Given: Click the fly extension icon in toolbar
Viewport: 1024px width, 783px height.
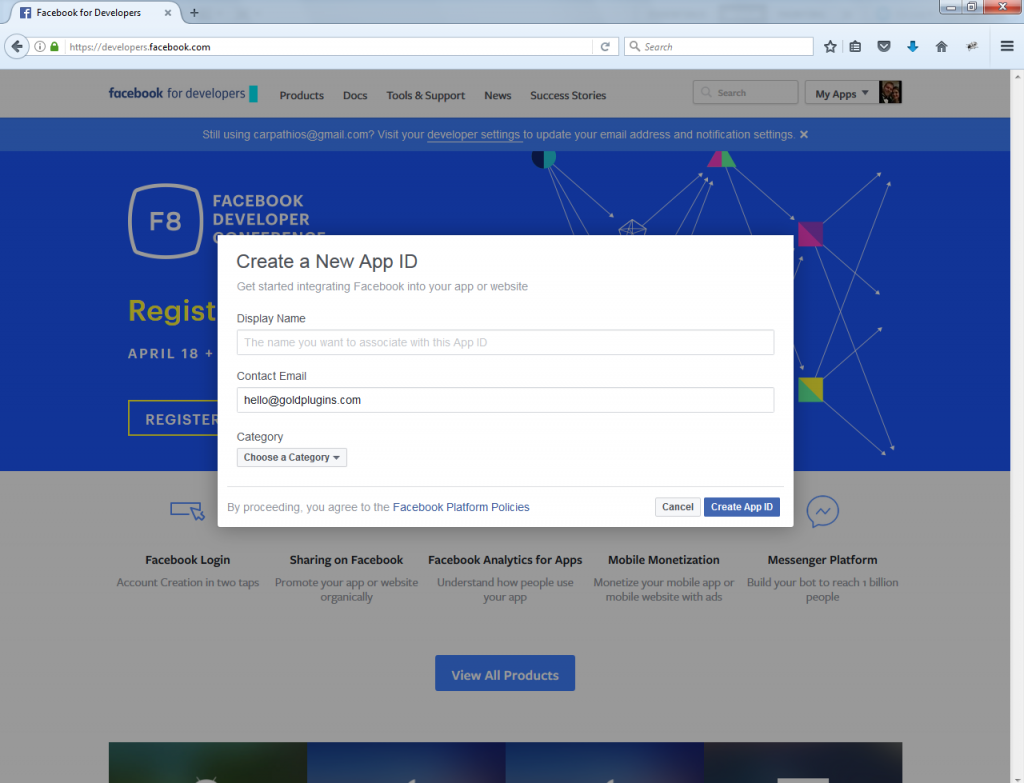Looking at the screenshot, I should click(971, 46).
